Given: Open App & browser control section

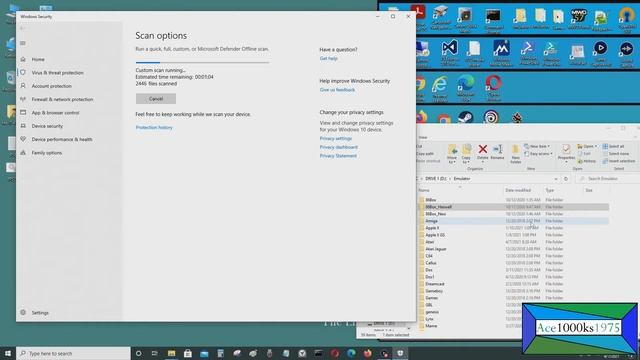Looking at the screenshot, I should tap(56, 113).
